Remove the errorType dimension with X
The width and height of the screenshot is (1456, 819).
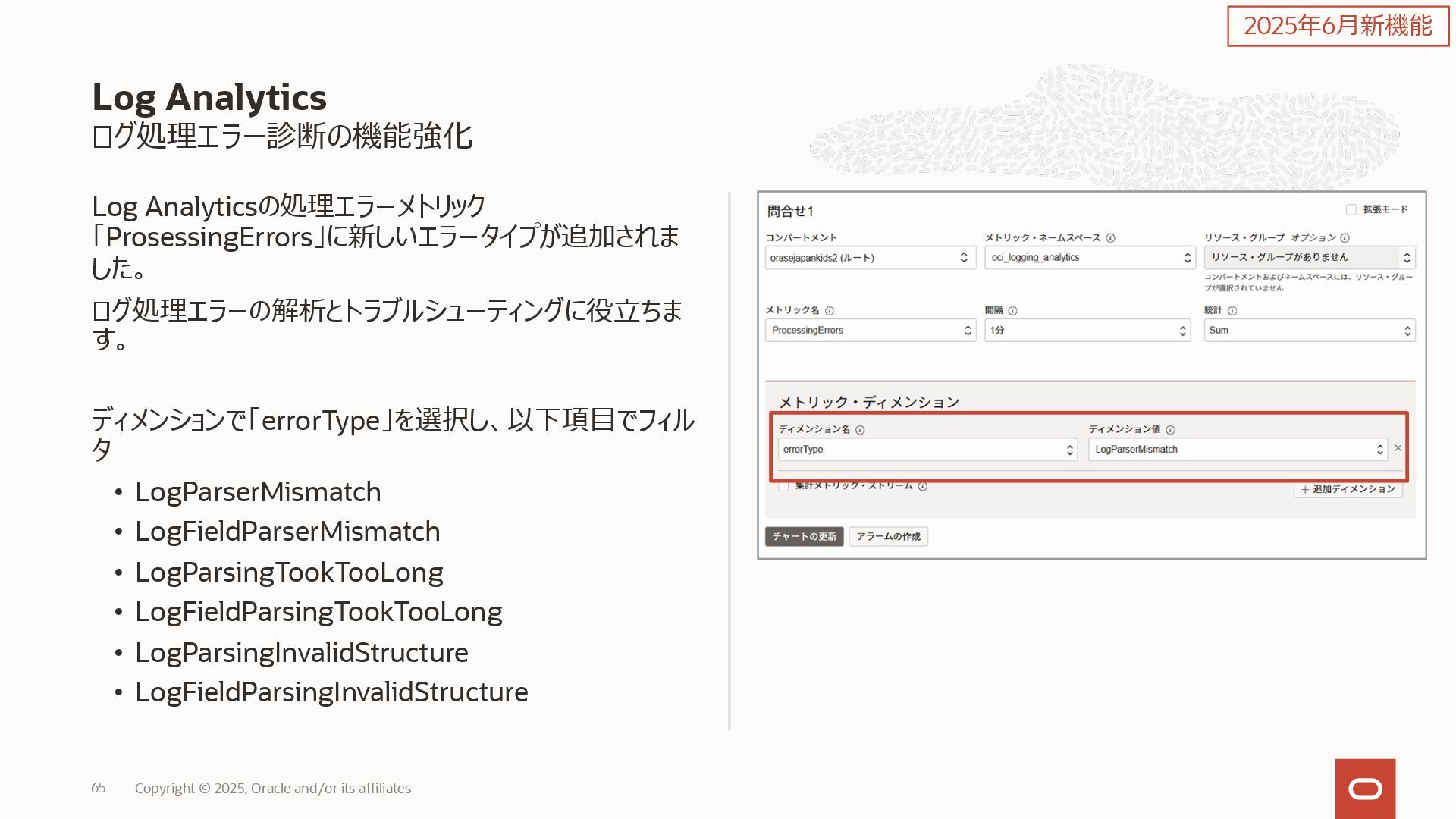click(1398, 448)
